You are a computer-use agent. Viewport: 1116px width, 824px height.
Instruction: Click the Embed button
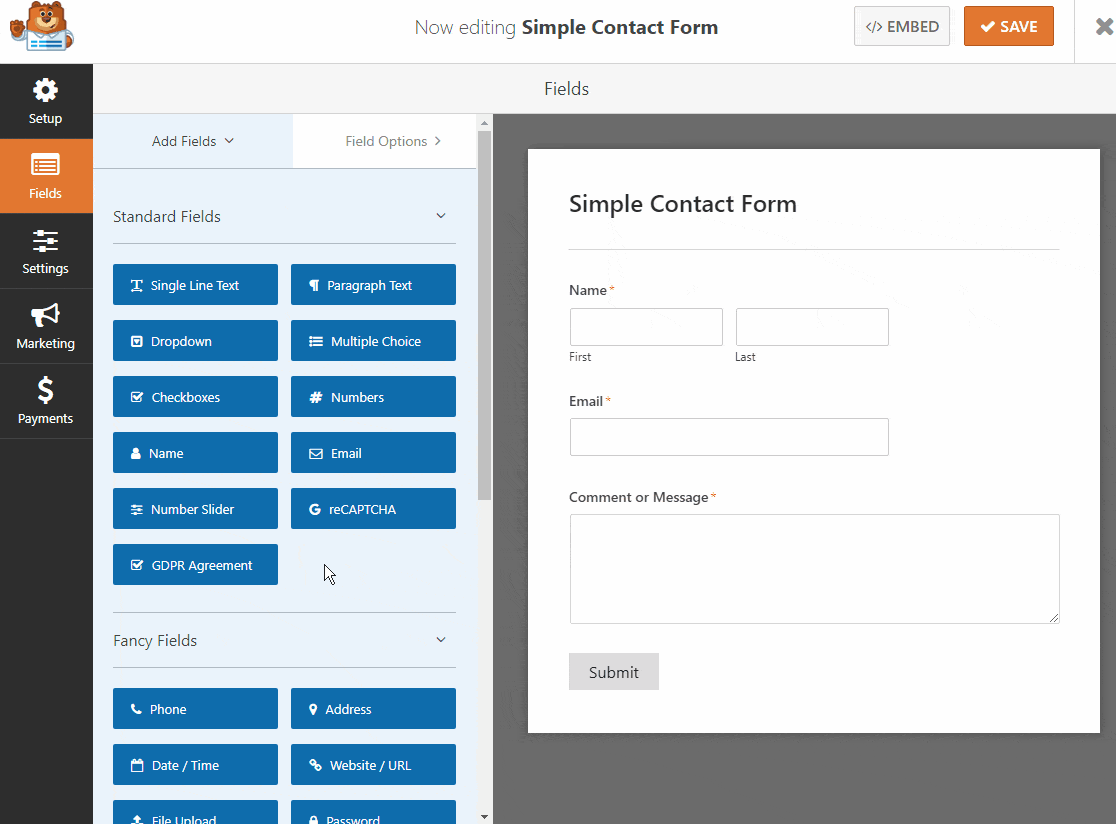[902, 26]
